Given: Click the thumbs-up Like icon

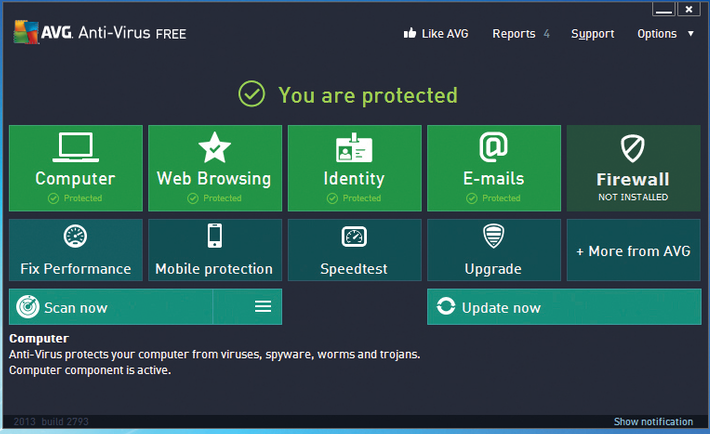Looking at the screenshot, I should [x=410, y=33].
